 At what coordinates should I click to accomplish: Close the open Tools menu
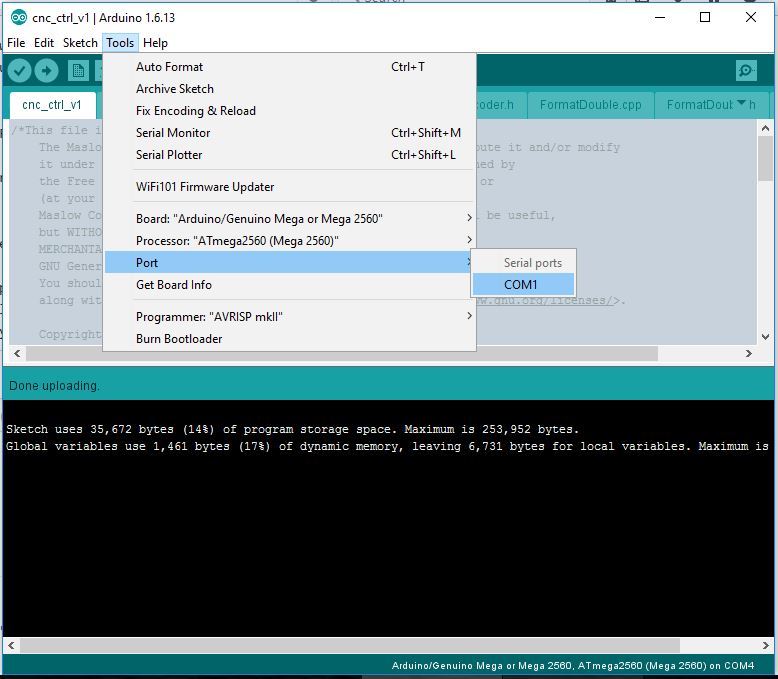pyautogui.click(x=120, y=43)
